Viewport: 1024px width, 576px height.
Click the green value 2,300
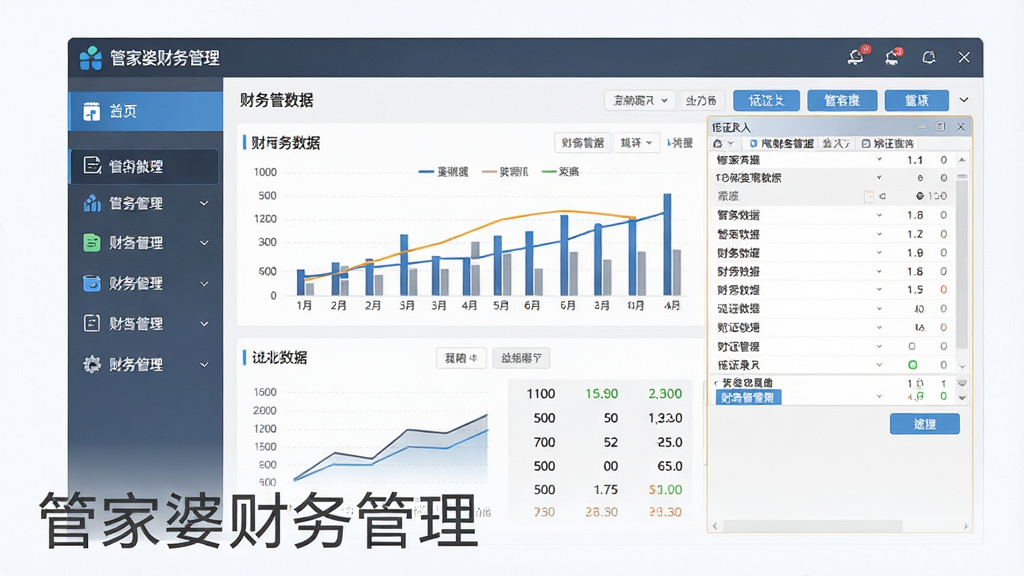tap(665, 394)
